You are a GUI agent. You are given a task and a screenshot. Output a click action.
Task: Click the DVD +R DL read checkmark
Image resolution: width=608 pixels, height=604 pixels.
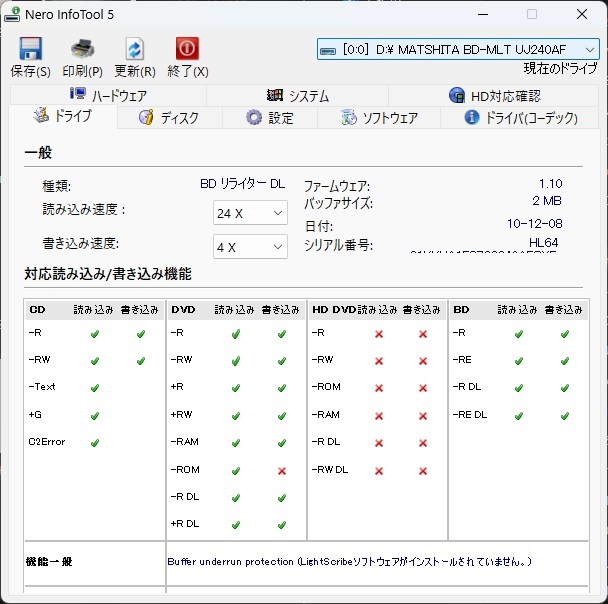coord(236,525)
